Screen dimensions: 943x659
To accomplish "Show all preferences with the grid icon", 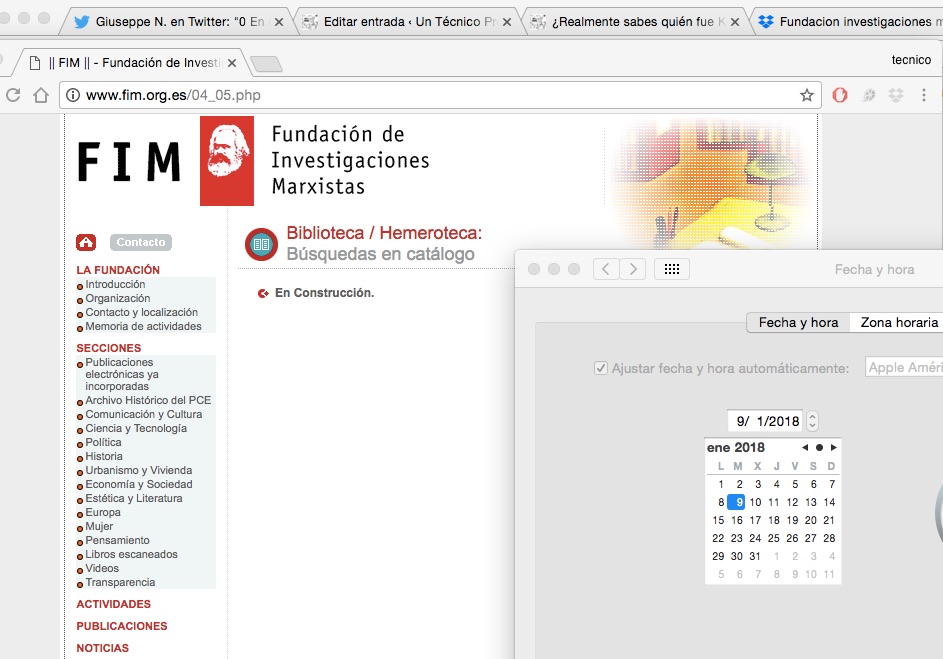I will point(672,269).
